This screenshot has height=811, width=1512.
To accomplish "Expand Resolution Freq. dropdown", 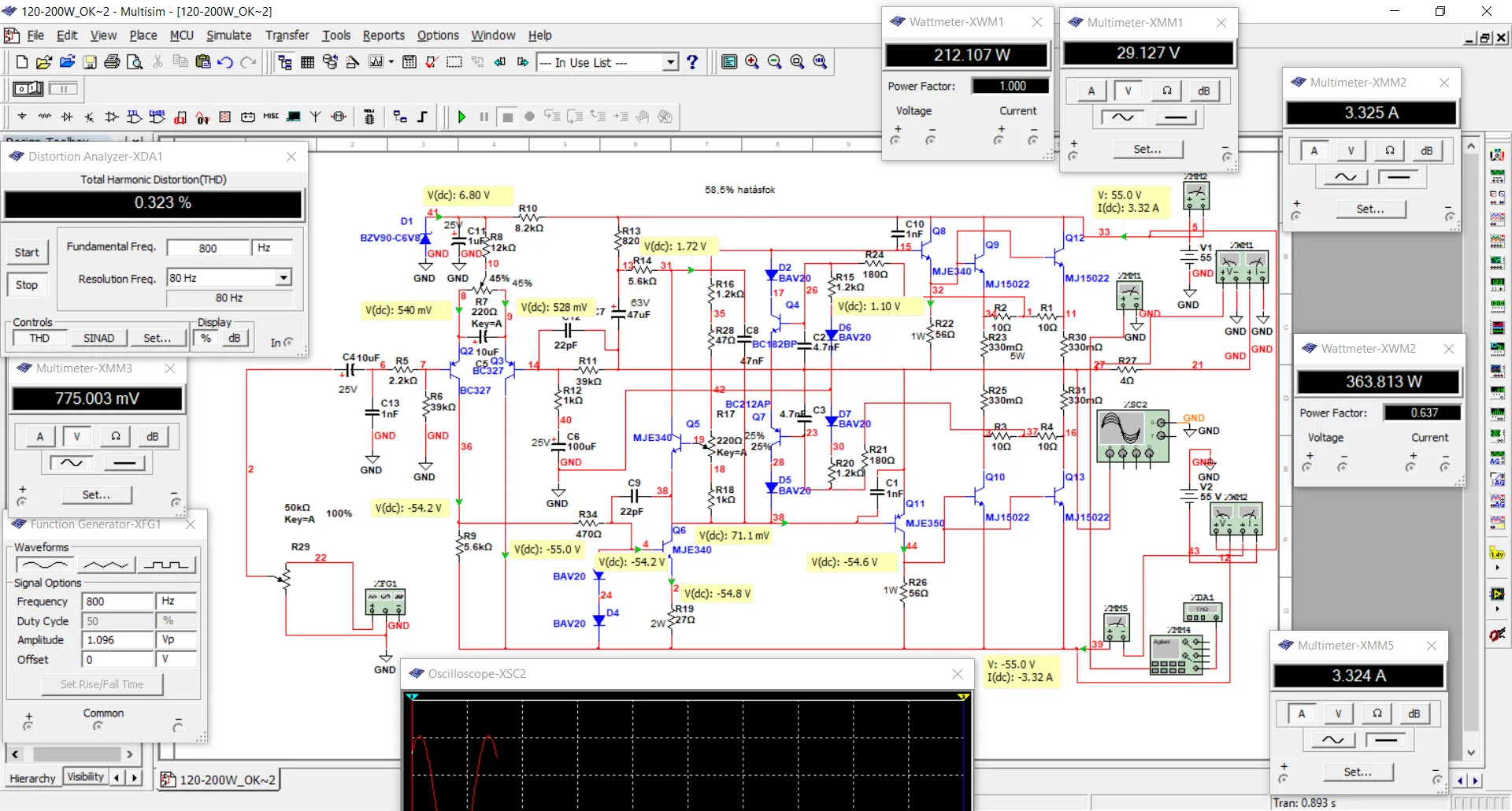I will (283, 277).
